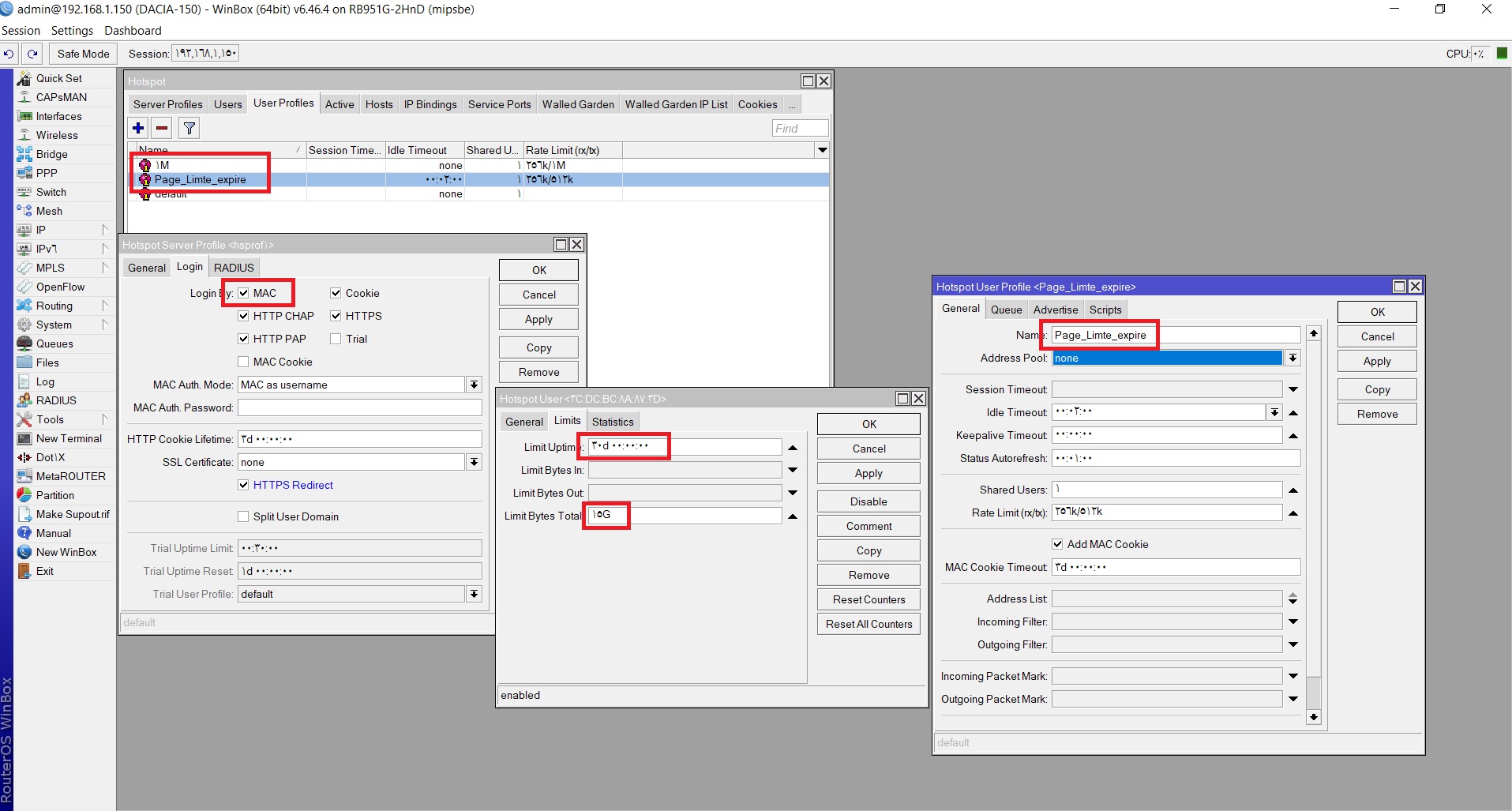
Task: Open PPP in the sidebar
Action: pyautogui.click(x=47, y=173)
